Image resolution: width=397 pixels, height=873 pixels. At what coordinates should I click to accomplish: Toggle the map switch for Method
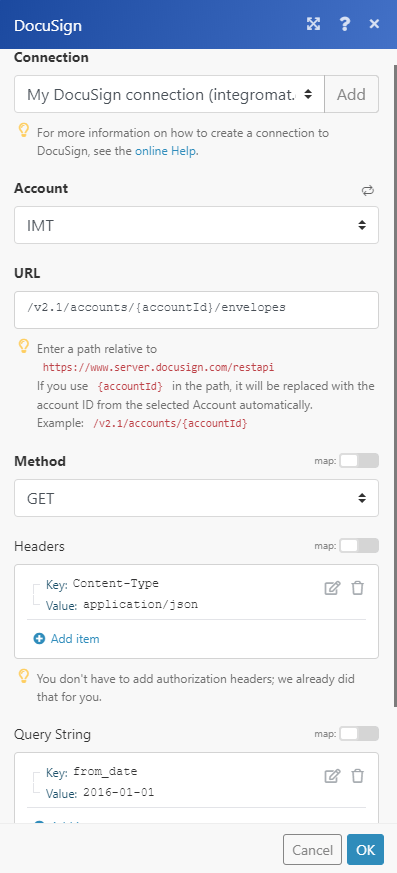pyautogui.click(x=359, y=460)
